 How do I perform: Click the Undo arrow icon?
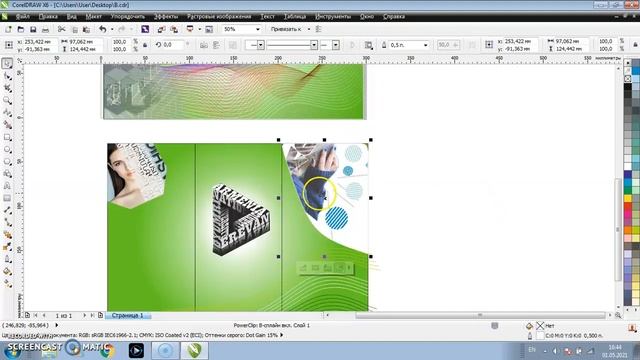pyautogui.click(x=102, y=29)
